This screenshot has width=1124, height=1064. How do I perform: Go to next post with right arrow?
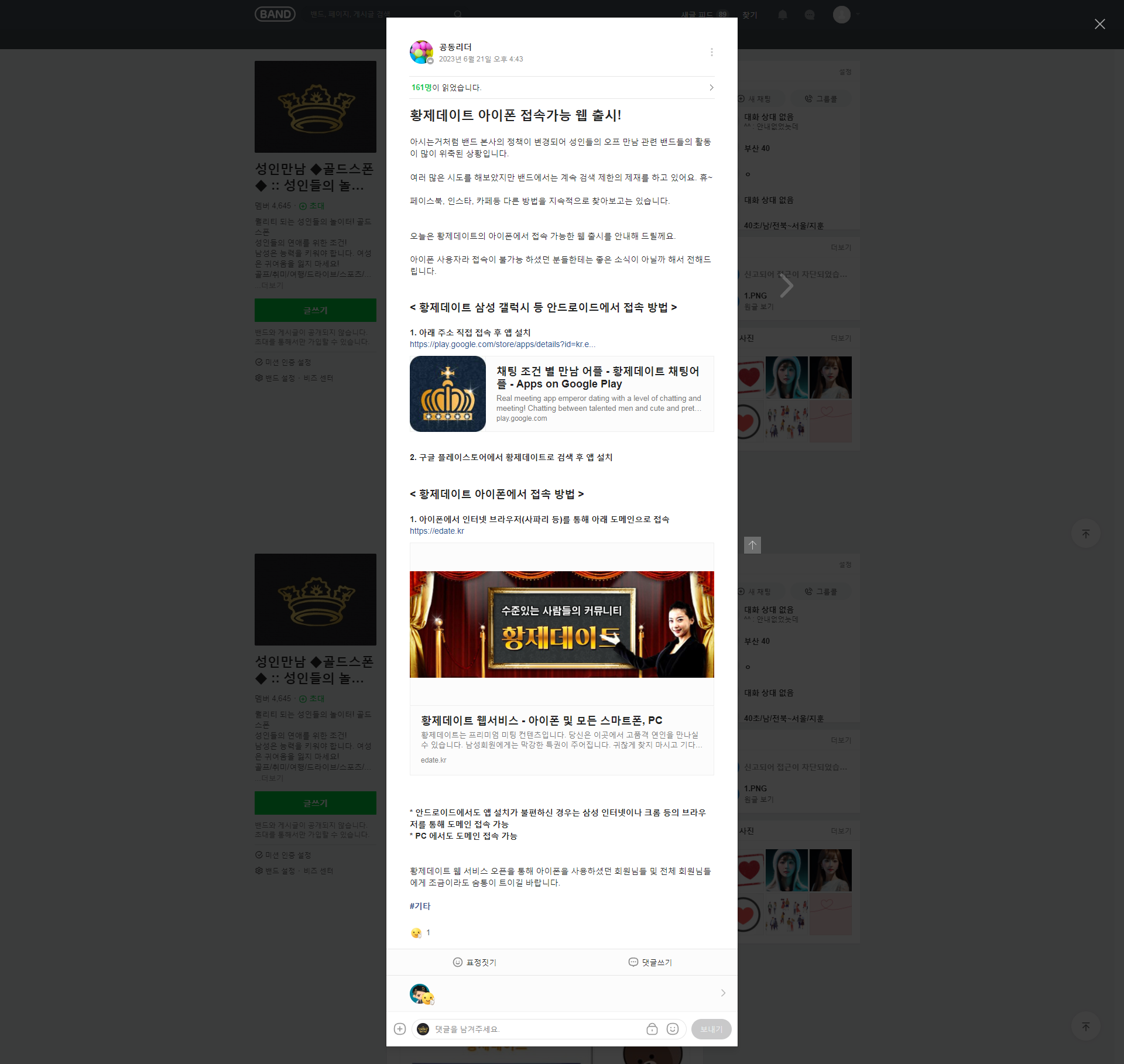pos(787,286)
